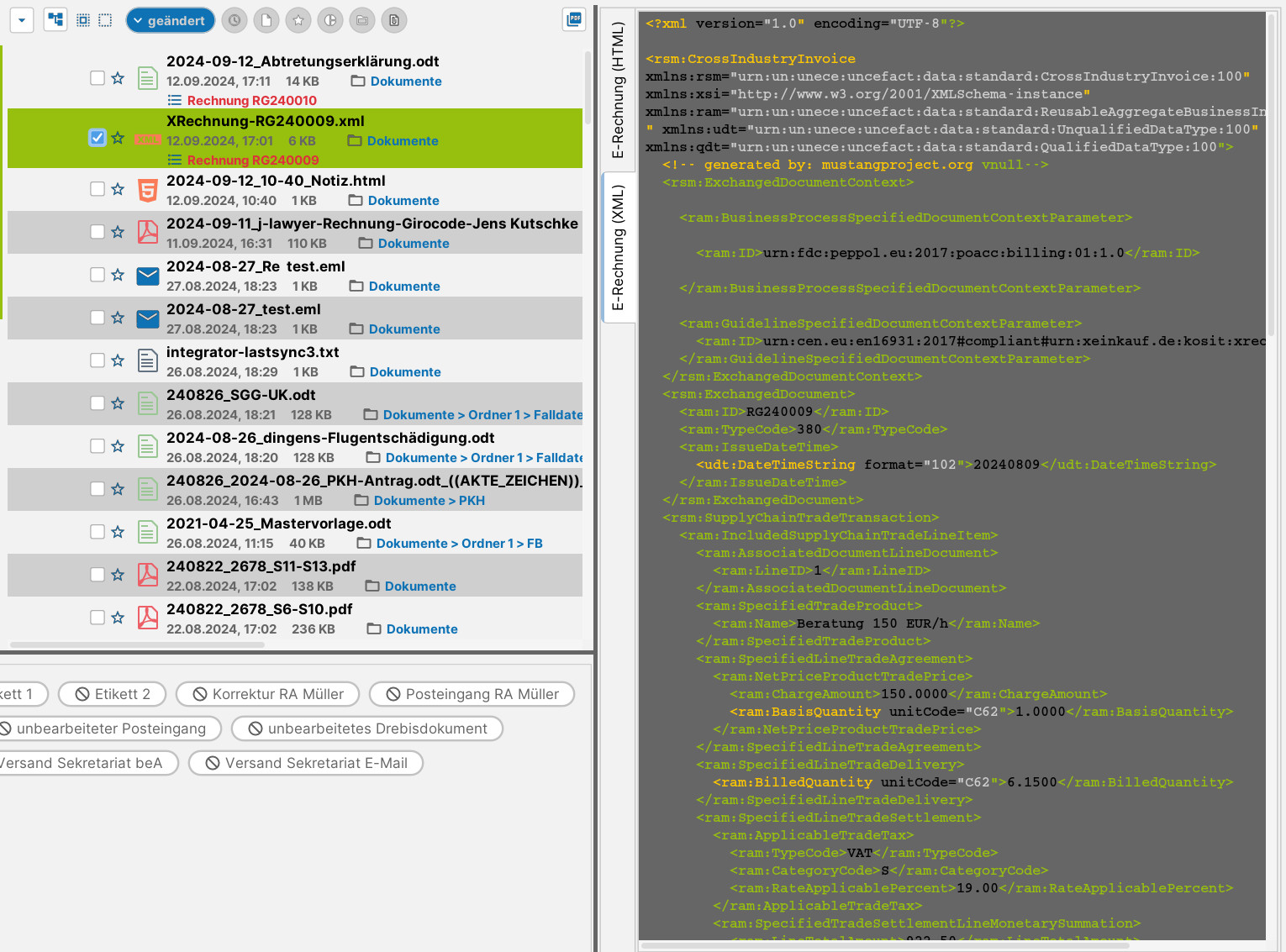Open the 'Rechnung RG240010' invoice link
The height and width of the screenshot is (952, 1286).
pos(251,101)
